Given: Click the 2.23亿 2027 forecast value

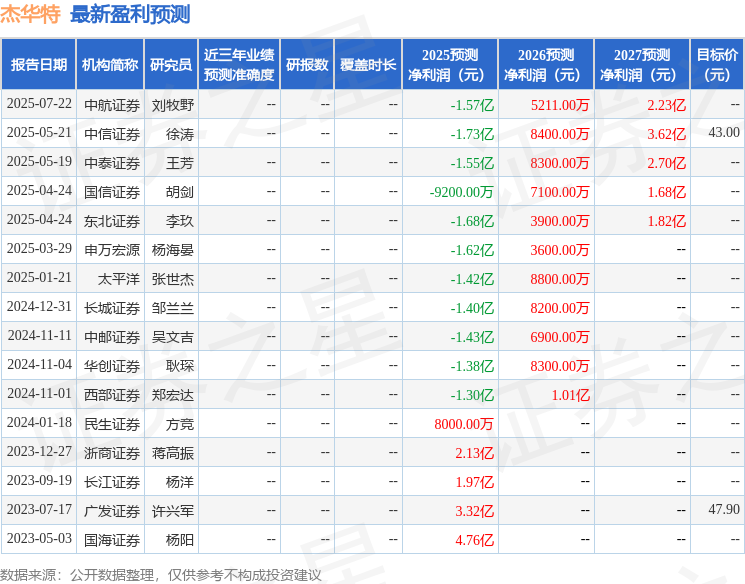Looking at the screenshot, I should coord(666,105).
